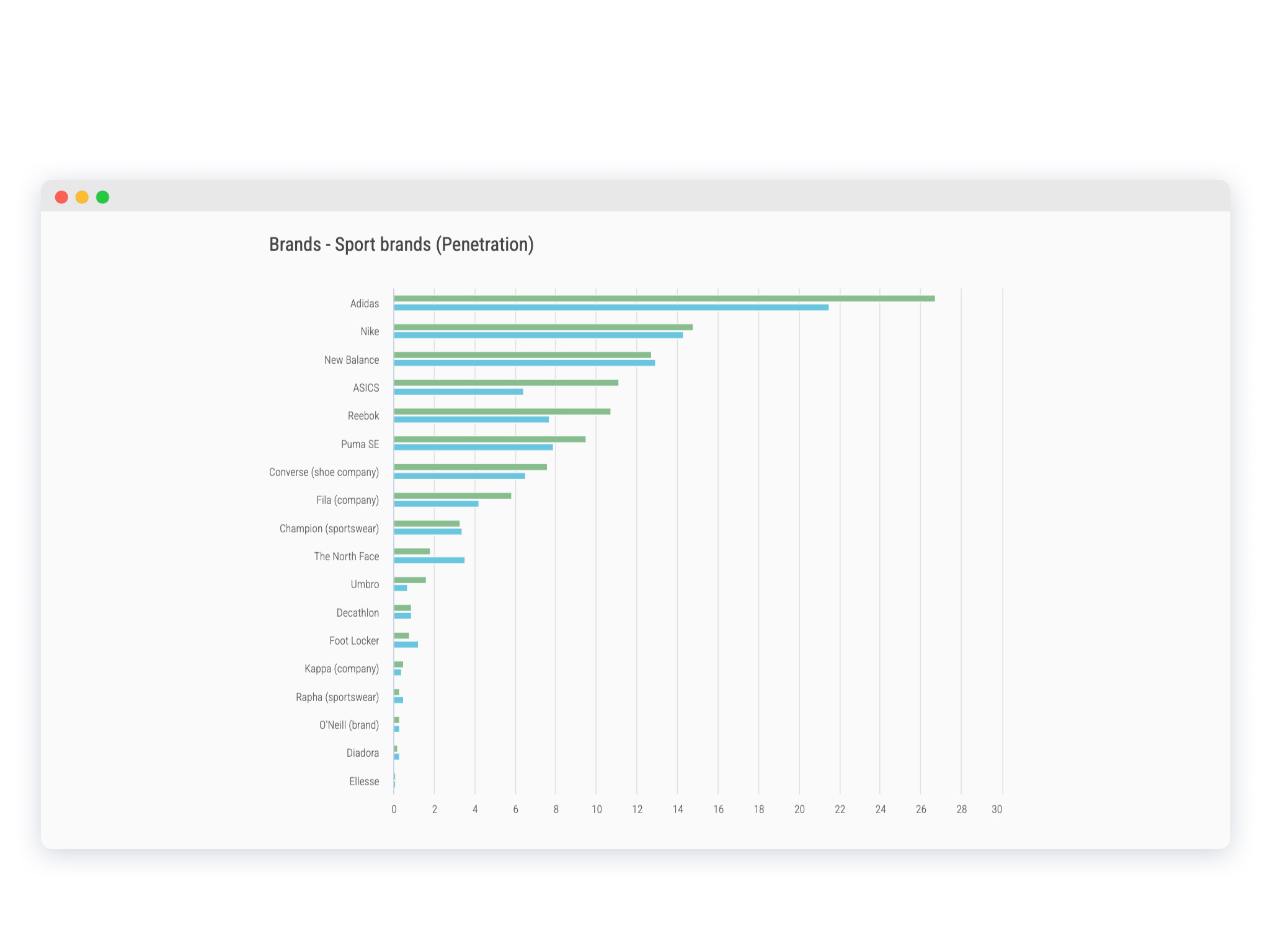1270x952 pixels.
Task: Click the chart title Brands - Sport brands (Penetration)
Action: pyautogui.click(x=401, y=245)
